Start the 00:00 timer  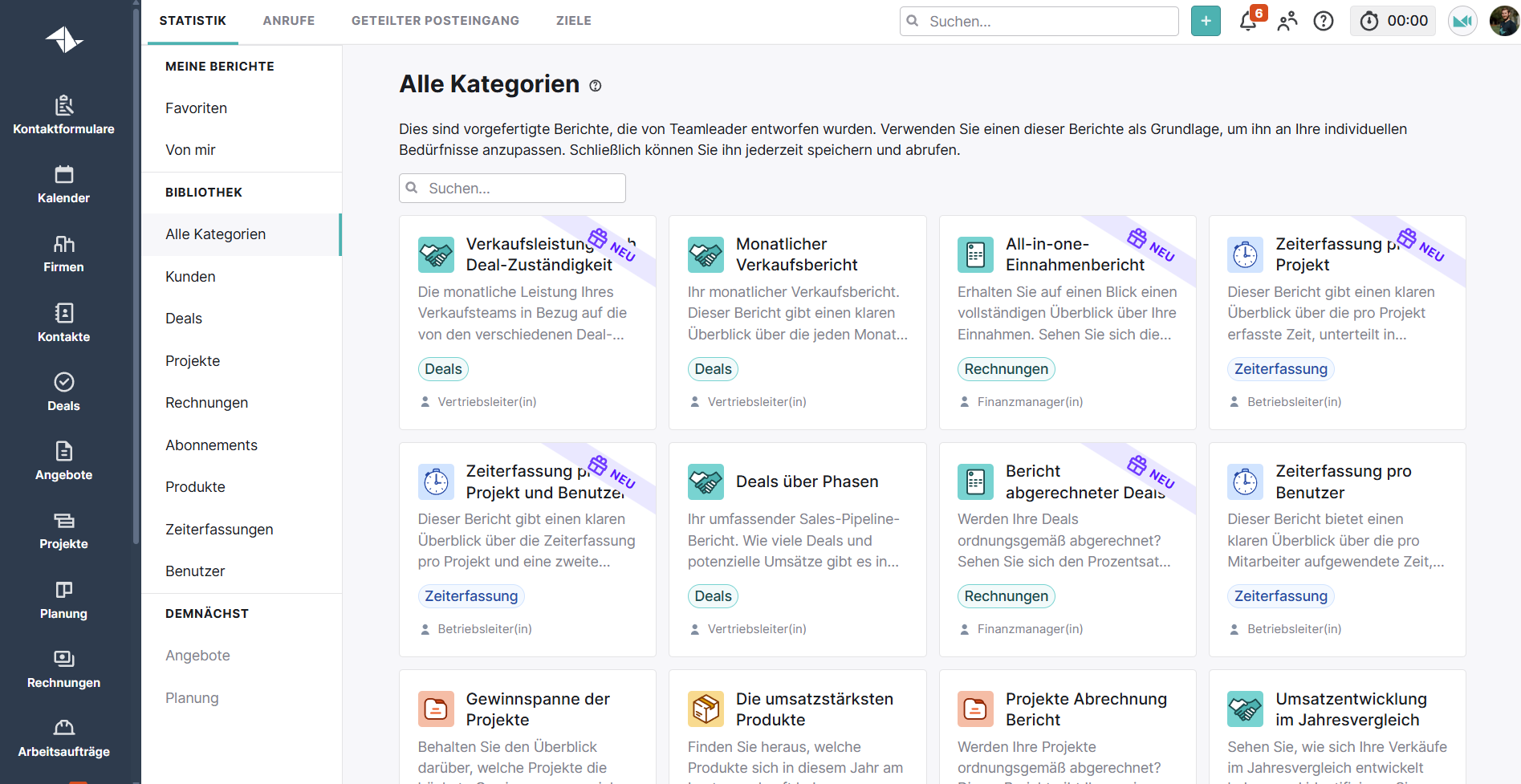click(x=1393, y=21)
